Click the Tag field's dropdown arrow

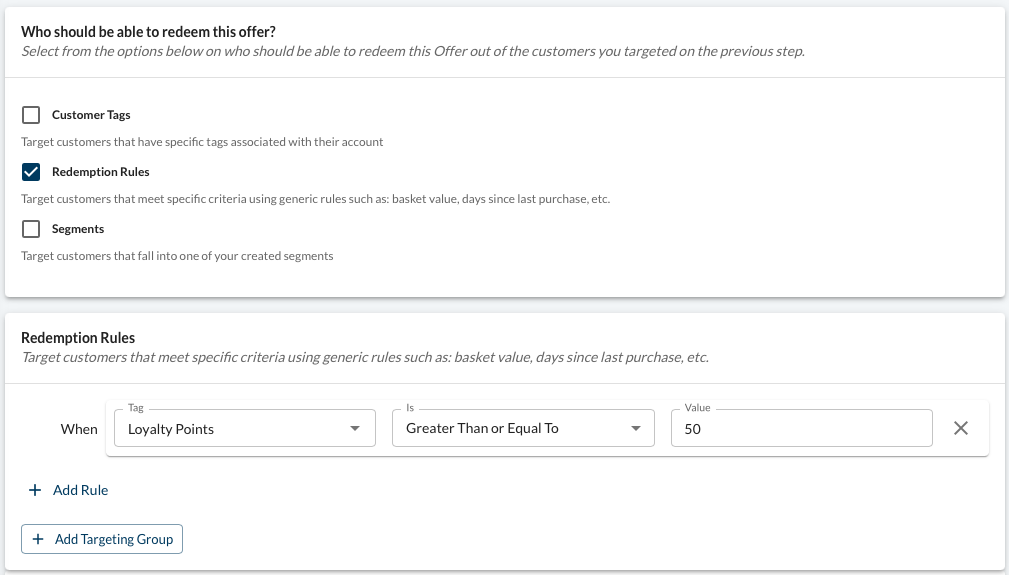355,429
